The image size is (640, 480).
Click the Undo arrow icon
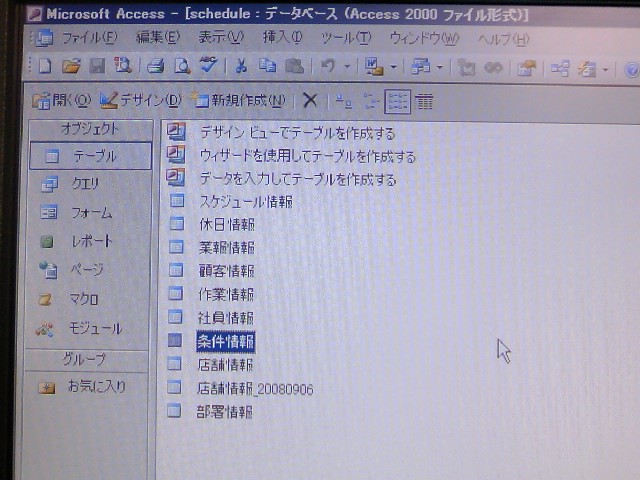[x=328, y=66]
